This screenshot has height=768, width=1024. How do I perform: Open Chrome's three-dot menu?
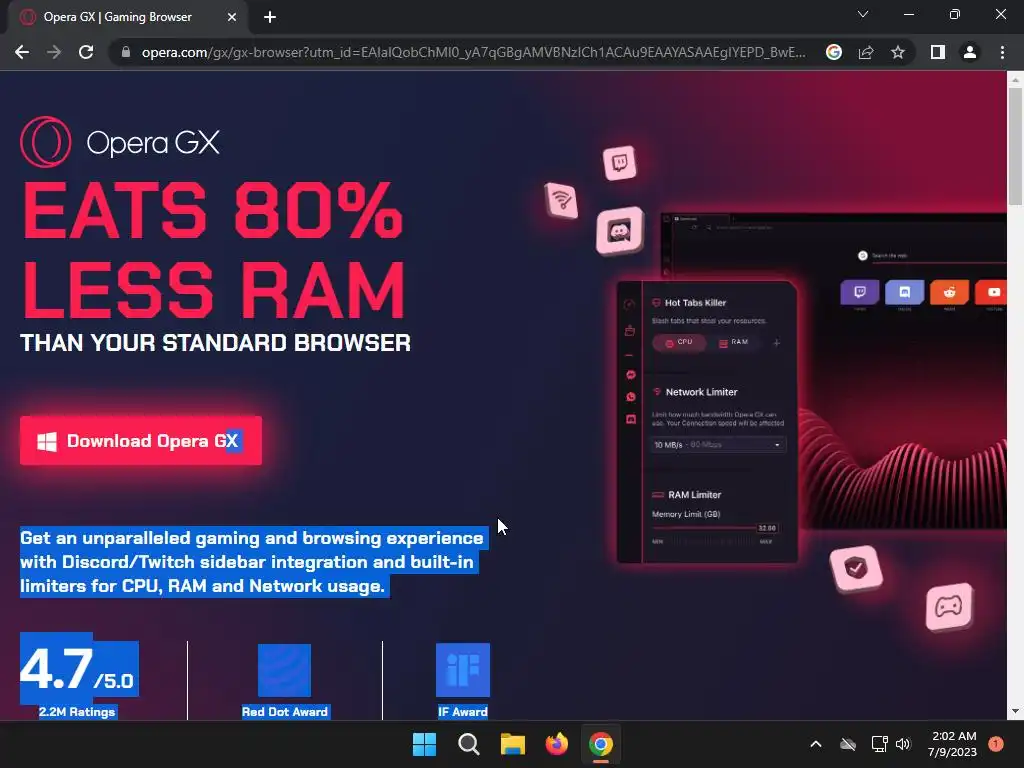tap(1002, 52)
